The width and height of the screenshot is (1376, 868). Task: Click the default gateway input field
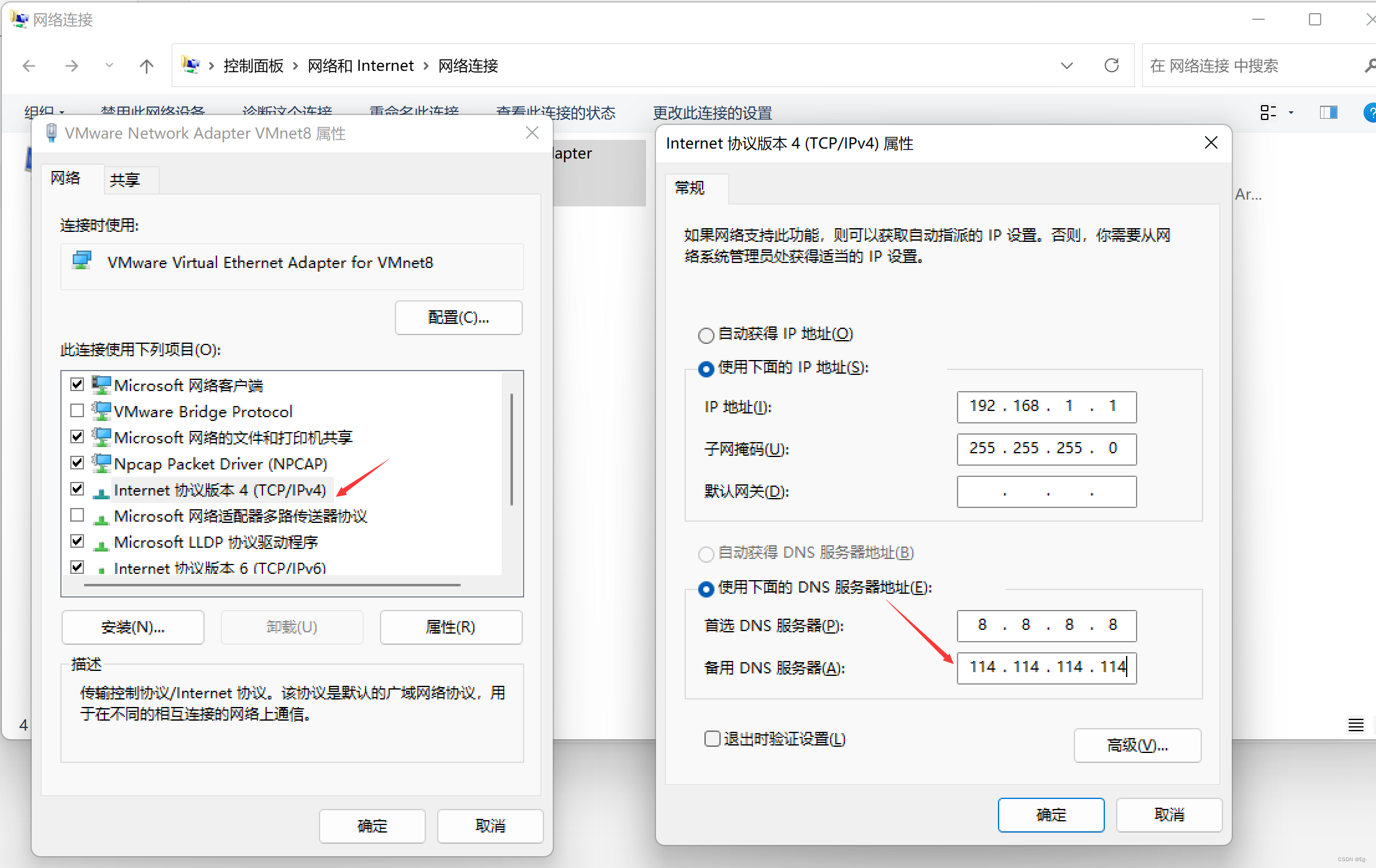[x=1046, y=492]
